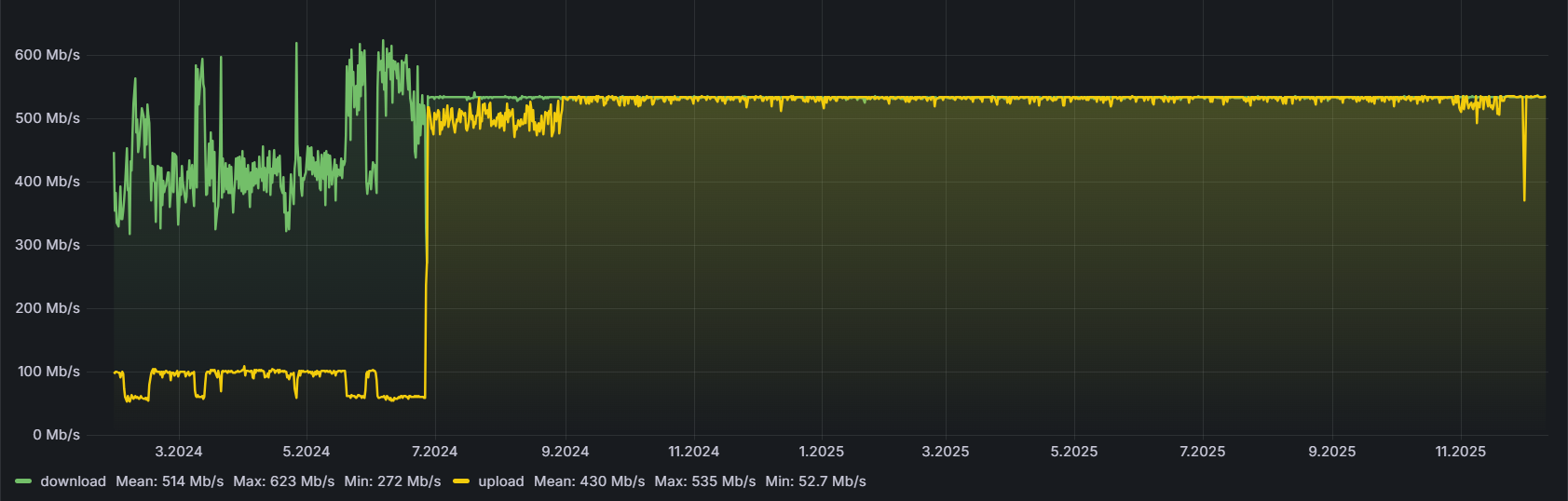Click the 5.2025 x-axis label

pyautogui.click(x=1073, y=452)
